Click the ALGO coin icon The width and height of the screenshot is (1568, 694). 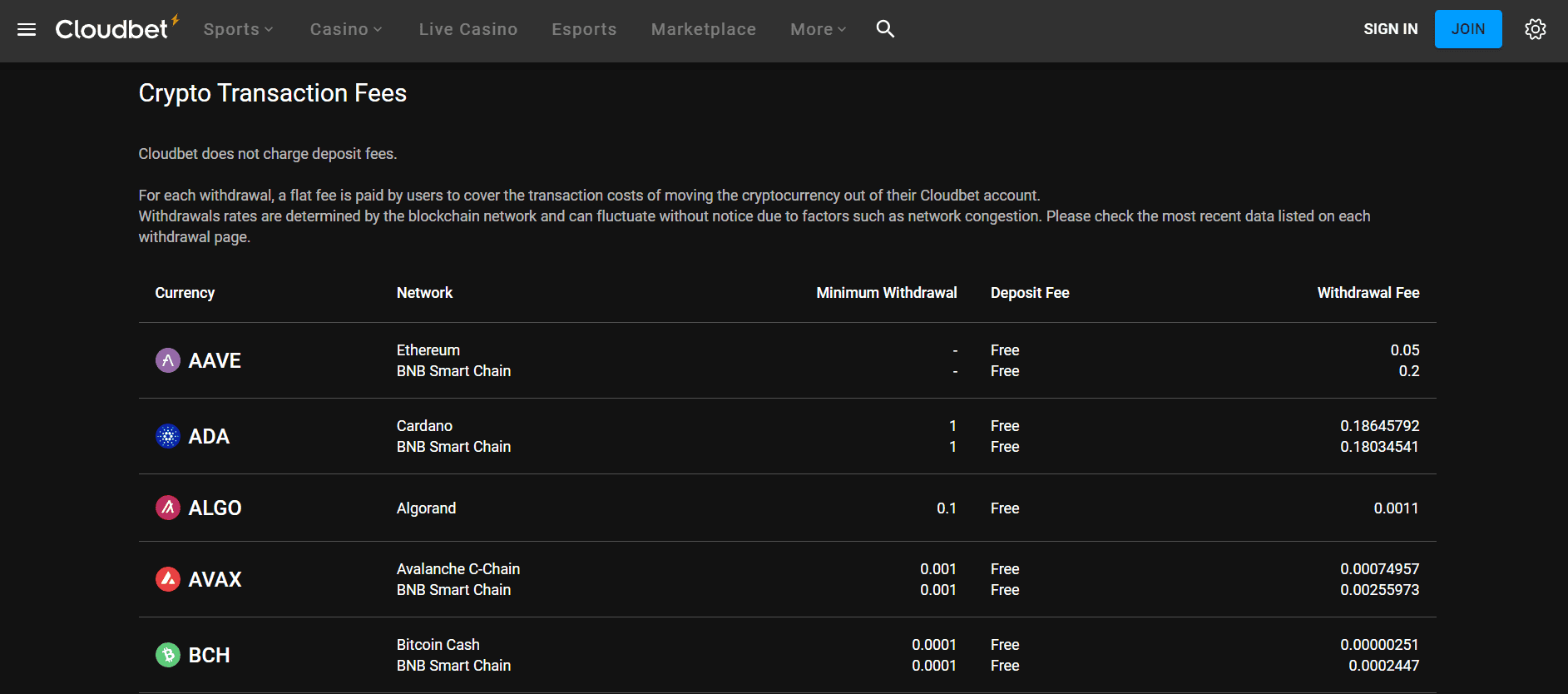[168, 508]
